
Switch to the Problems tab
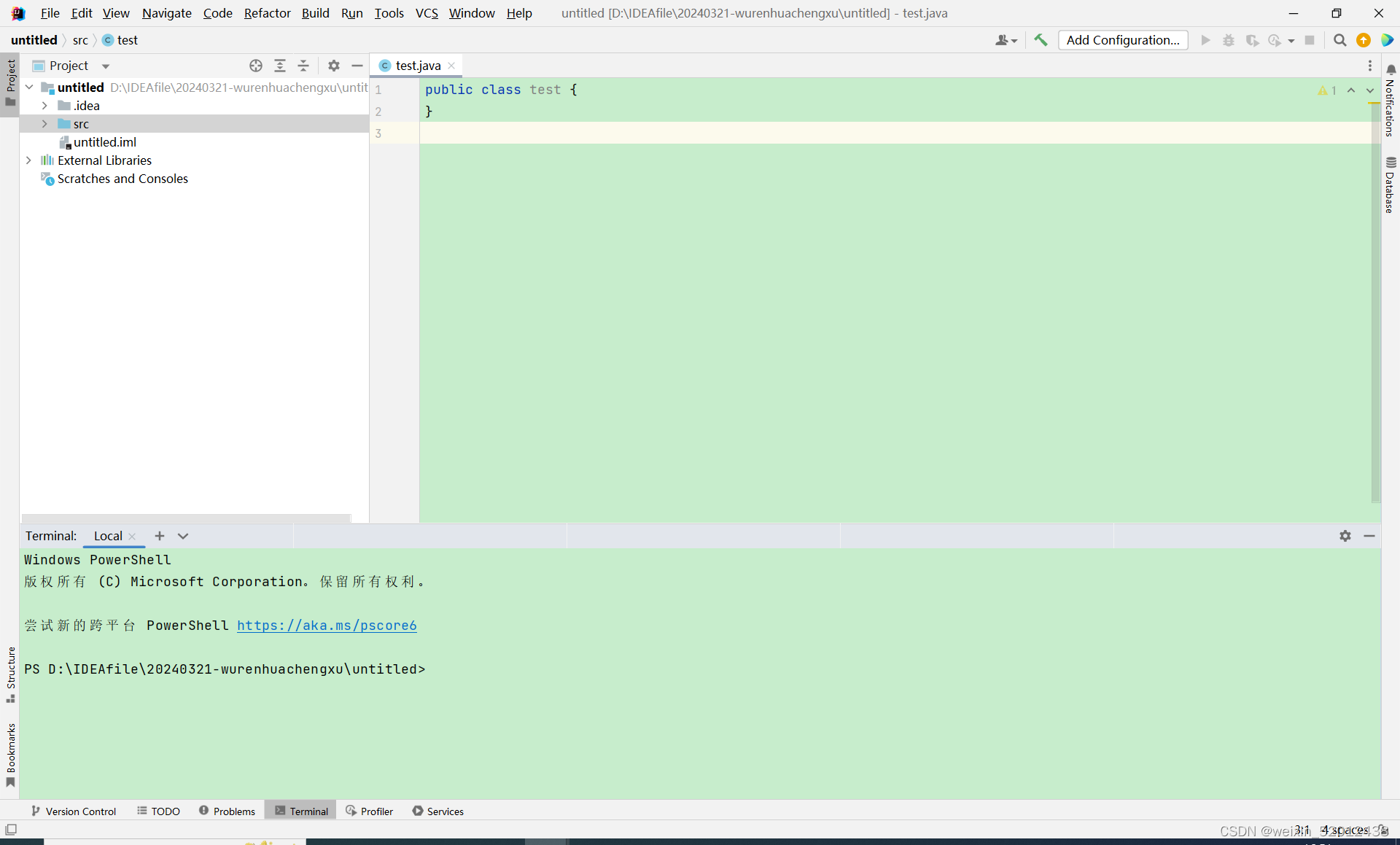227,811
